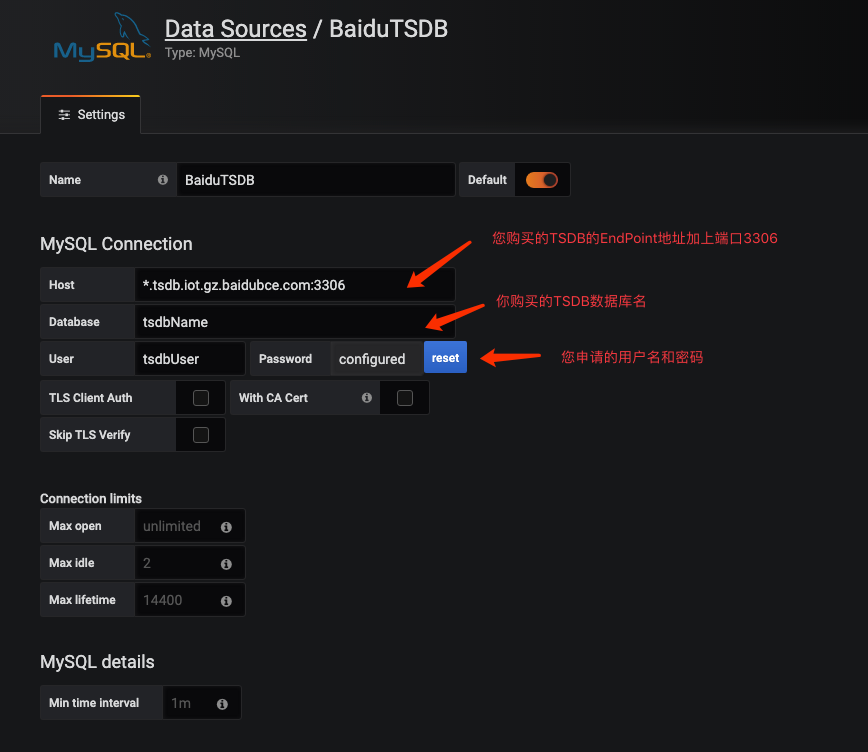868x752 pixels.
Task: Click the info icon in Max idle field
Action: (226, 564)
